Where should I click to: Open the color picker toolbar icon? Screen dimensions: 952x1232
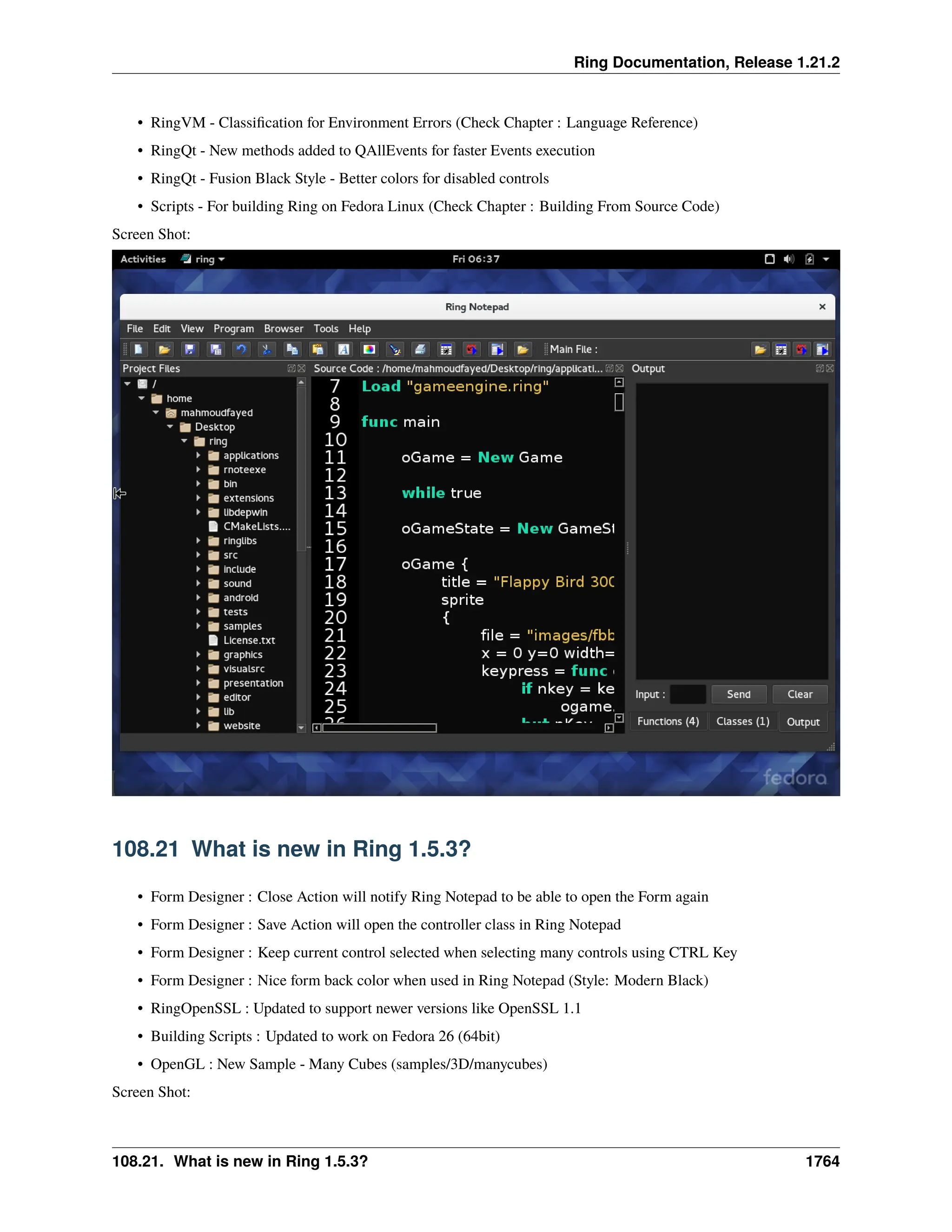pos(369,350)
